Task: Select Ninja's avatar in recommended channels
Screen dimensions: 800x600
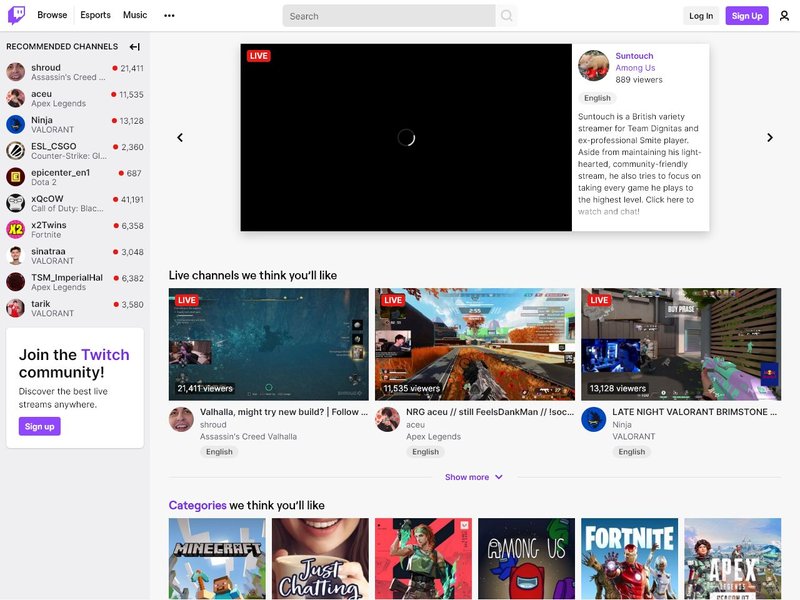Action: [x=15, y=123]
